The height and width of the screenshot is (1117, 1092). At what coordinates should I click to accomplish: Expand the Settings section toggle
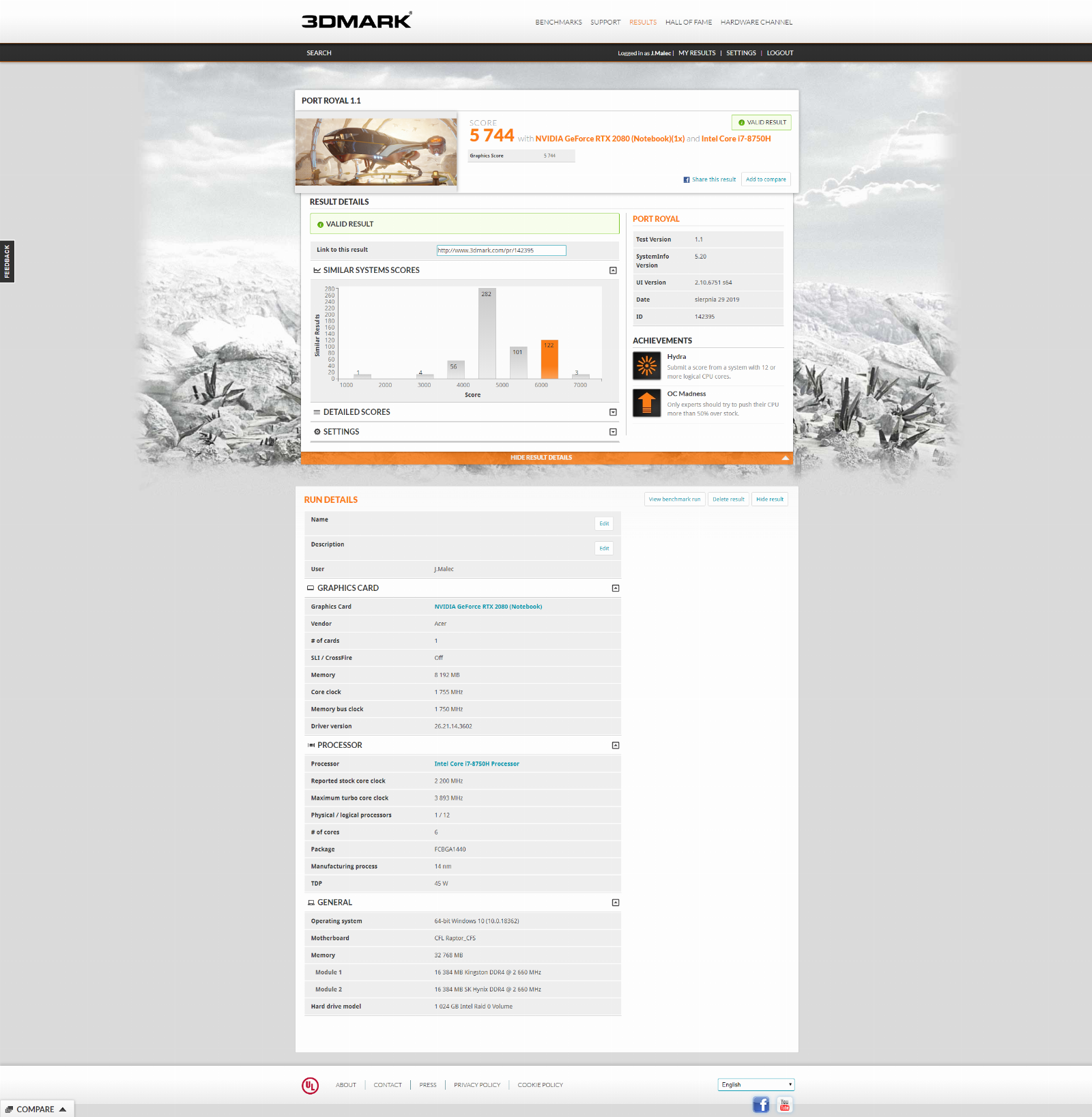click(613, 432)
